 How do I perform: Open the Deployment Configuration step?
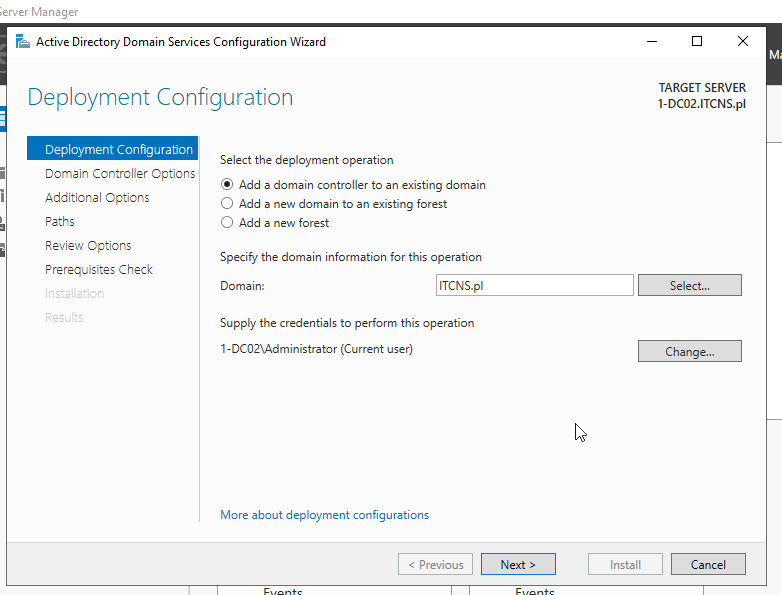click(x=118, y=150)
